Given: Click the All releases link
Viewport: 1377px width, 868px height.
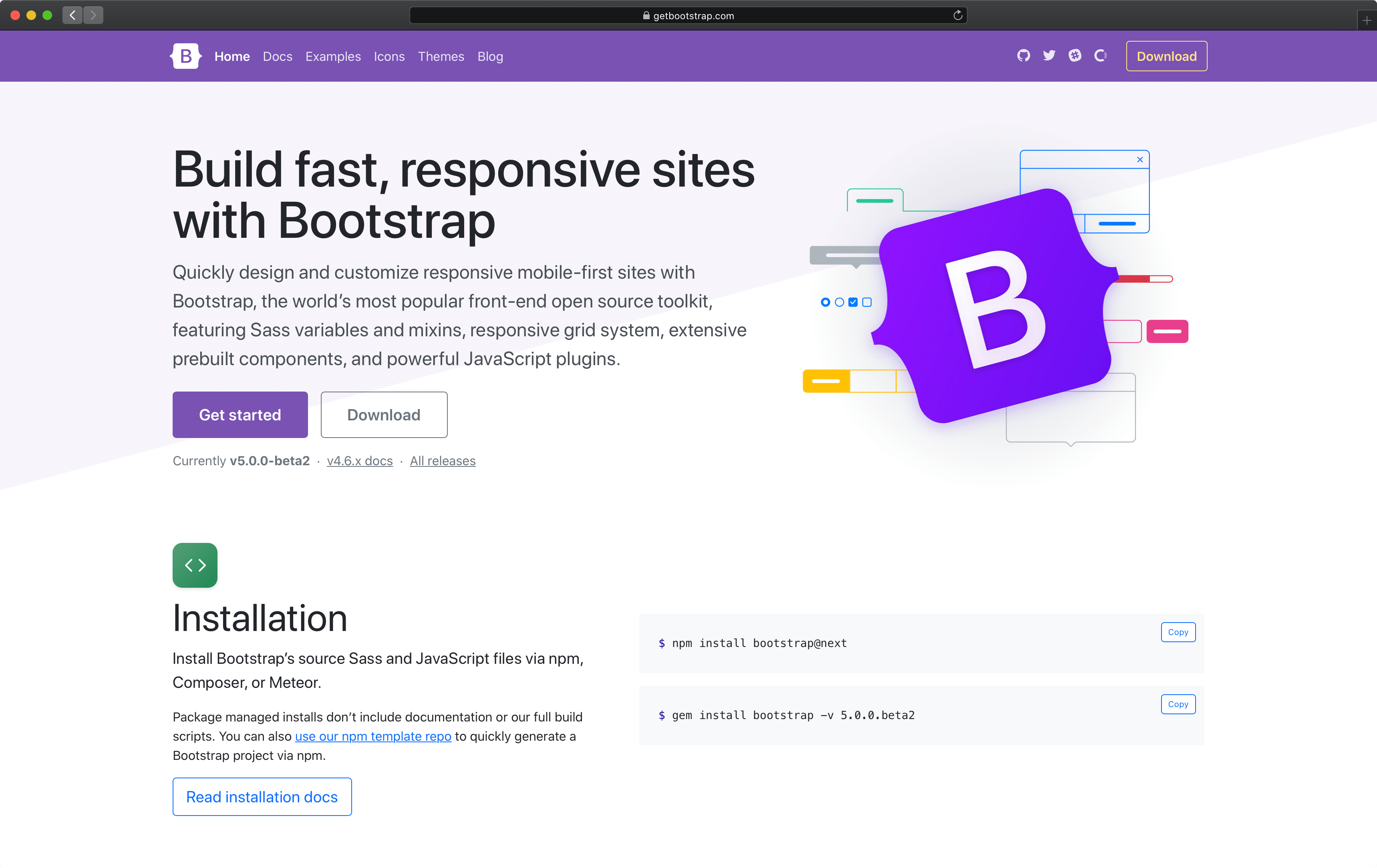Looking at the screenshot, I should pos(442,460).
